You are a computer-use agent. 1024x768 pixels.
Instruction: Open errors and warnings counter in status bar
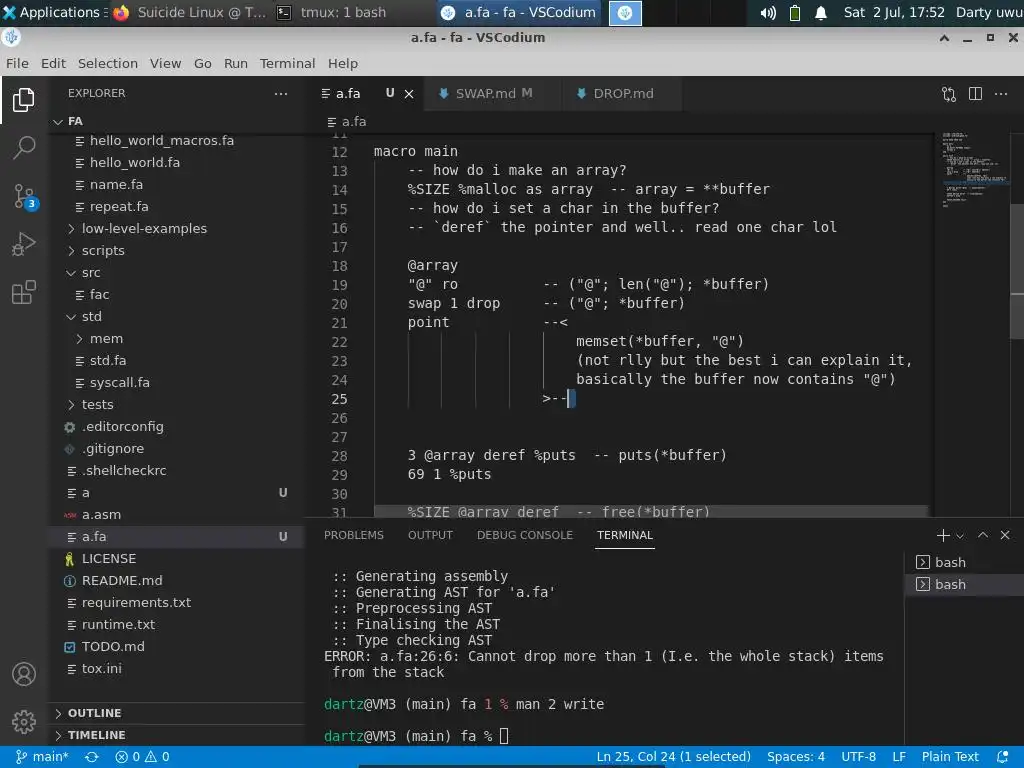(142, 757)
